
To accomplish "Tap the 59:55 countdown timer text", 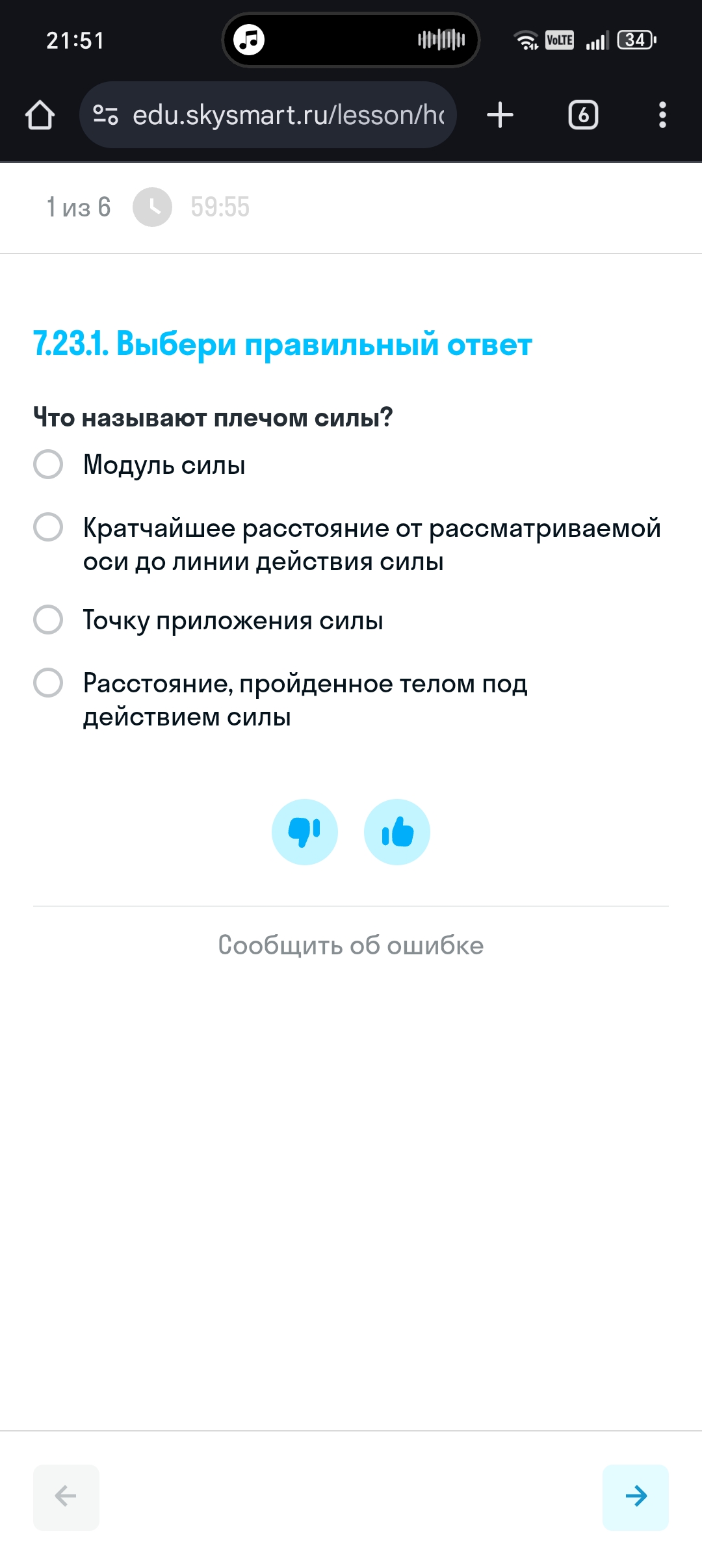I will [x=220, y=207].
